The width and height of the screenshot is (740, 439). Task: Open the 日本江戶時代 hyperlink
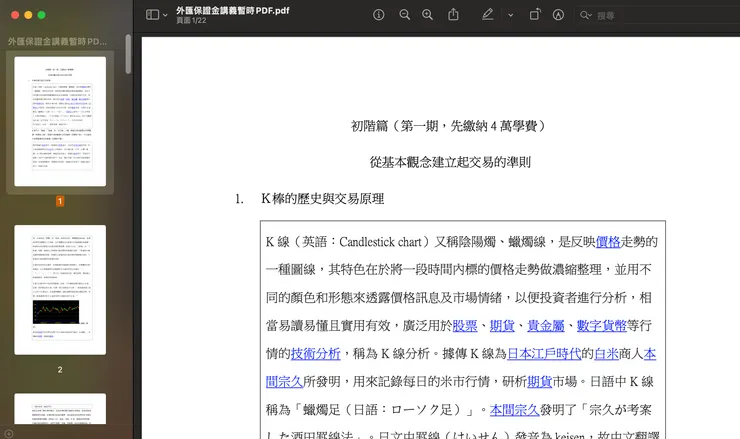click(x=544, y=354)
